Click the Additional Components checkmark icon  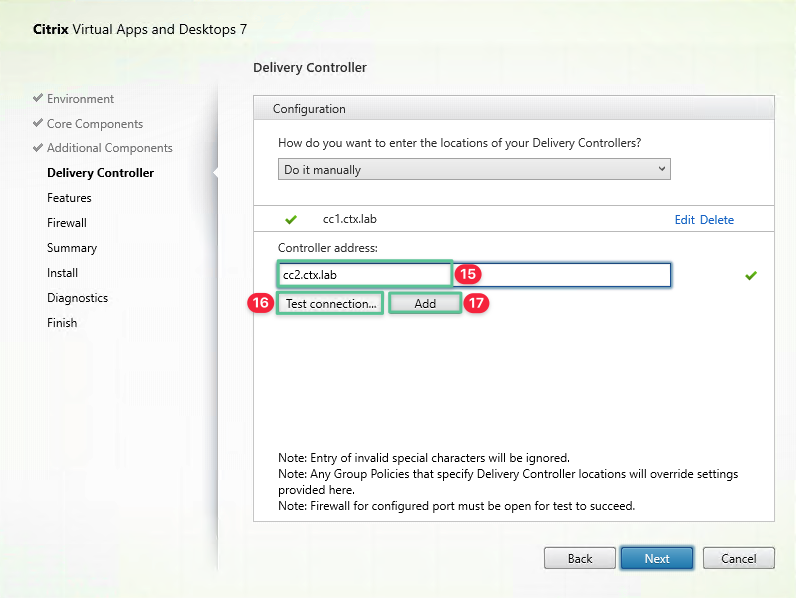tap(38, 148)
